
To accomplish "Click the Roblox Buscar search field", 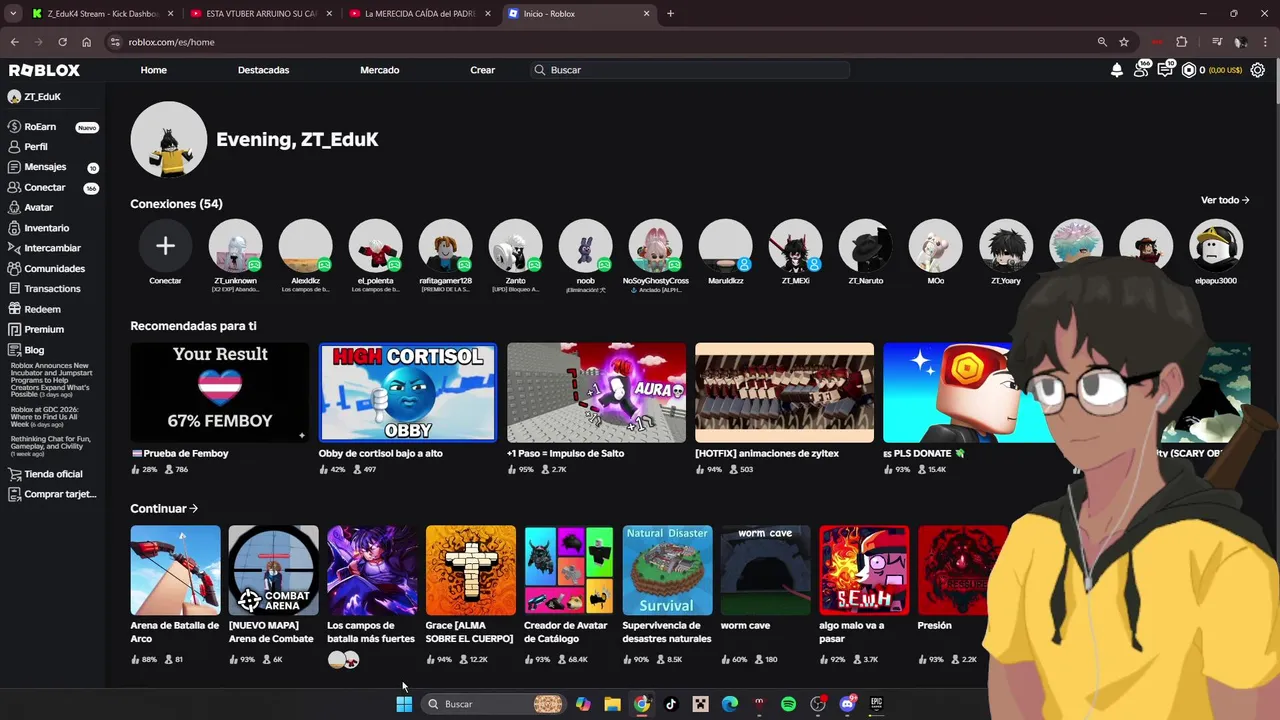I will [x=690, y=70].
